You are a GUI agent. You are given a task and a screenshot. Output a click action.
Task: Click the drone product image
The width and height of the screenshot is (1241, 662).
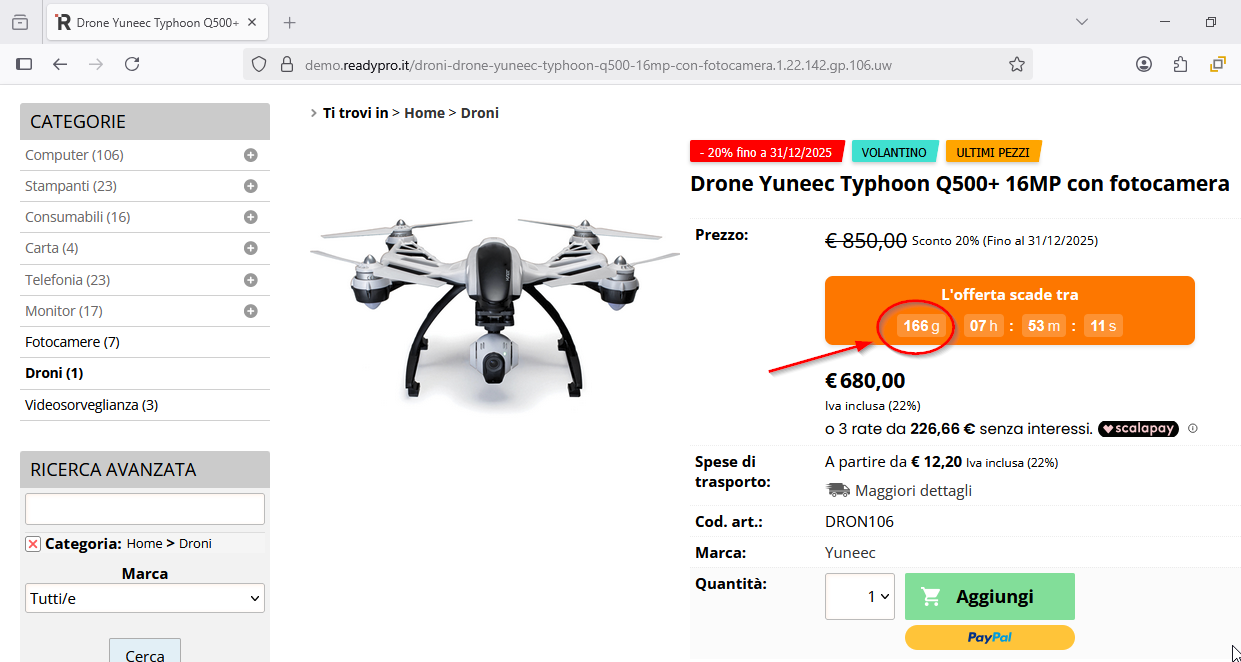pos(494,305)
